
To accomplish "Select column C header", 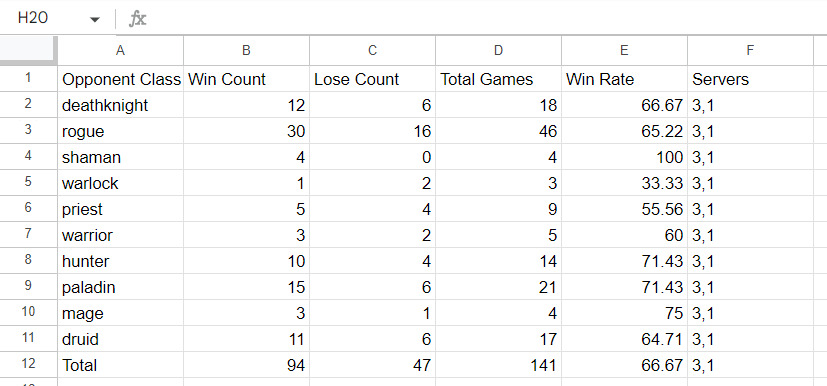I will coord(372,51).
